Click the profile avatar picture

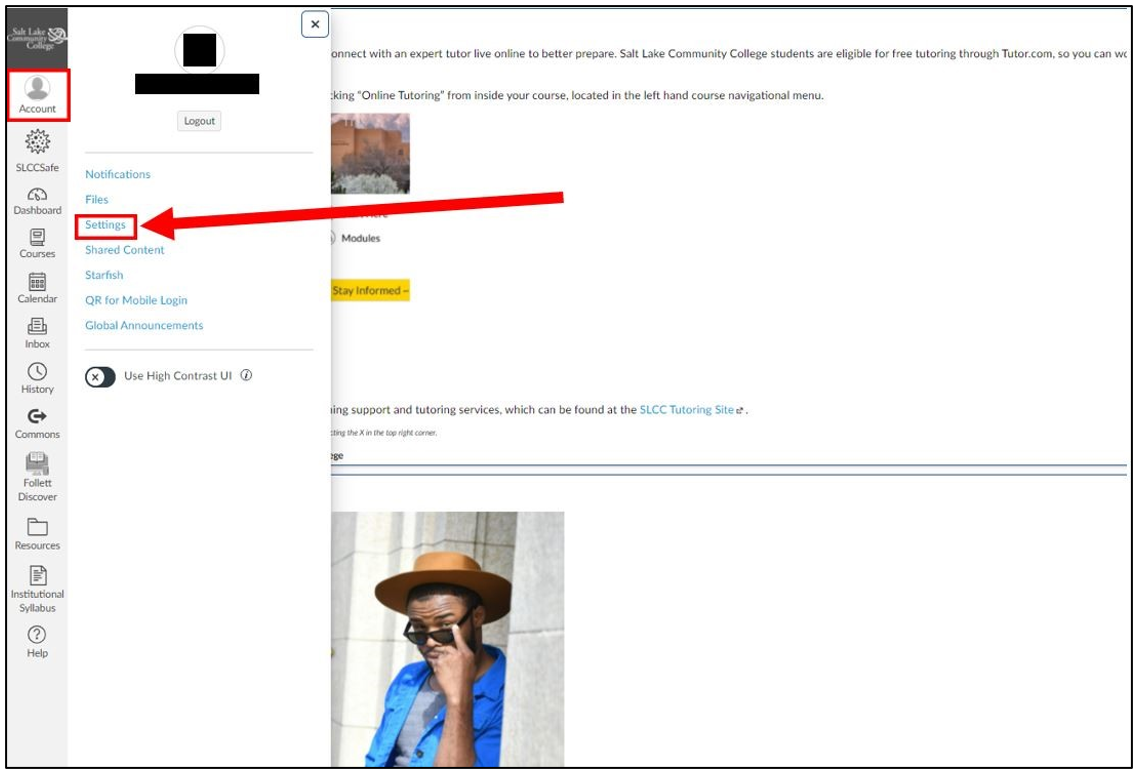point(198,47)
